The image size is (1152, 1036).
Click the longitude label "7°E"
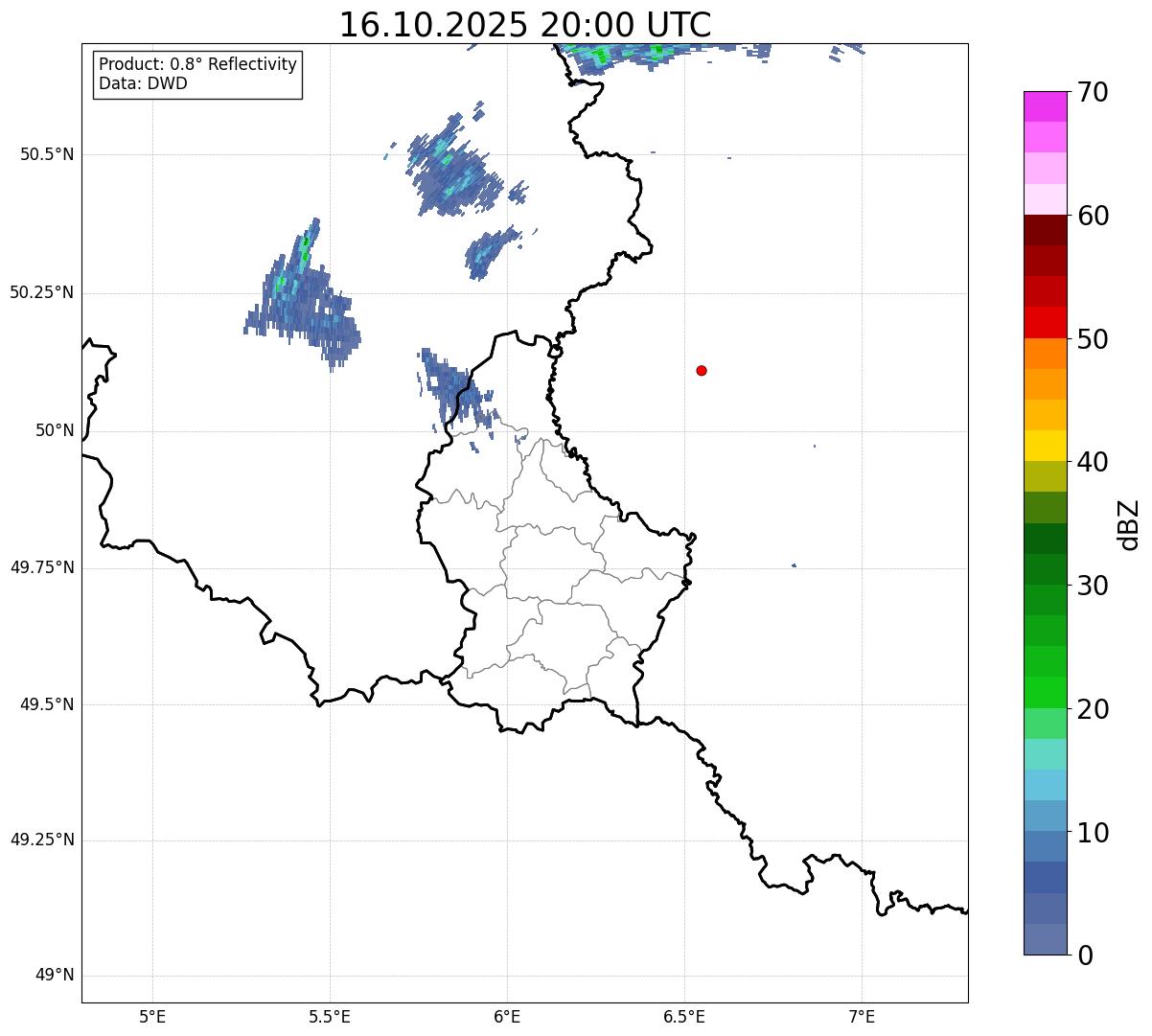pos(862,1016)
